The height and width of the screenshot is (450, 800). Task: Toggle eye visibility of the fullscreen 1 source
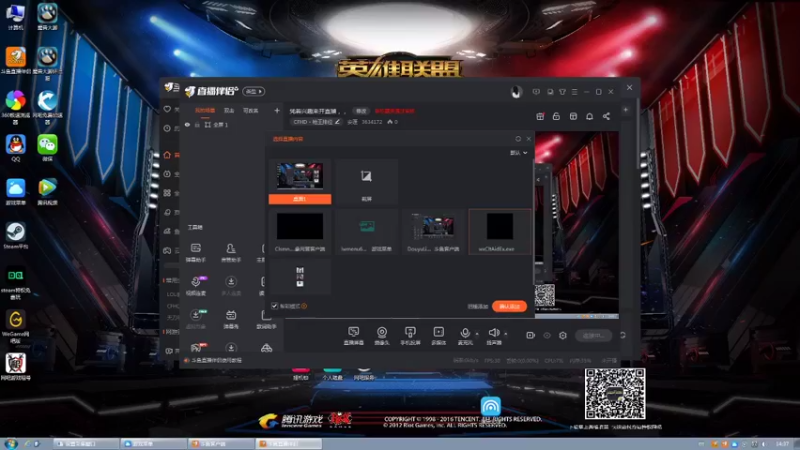click(x=187, y=124)
